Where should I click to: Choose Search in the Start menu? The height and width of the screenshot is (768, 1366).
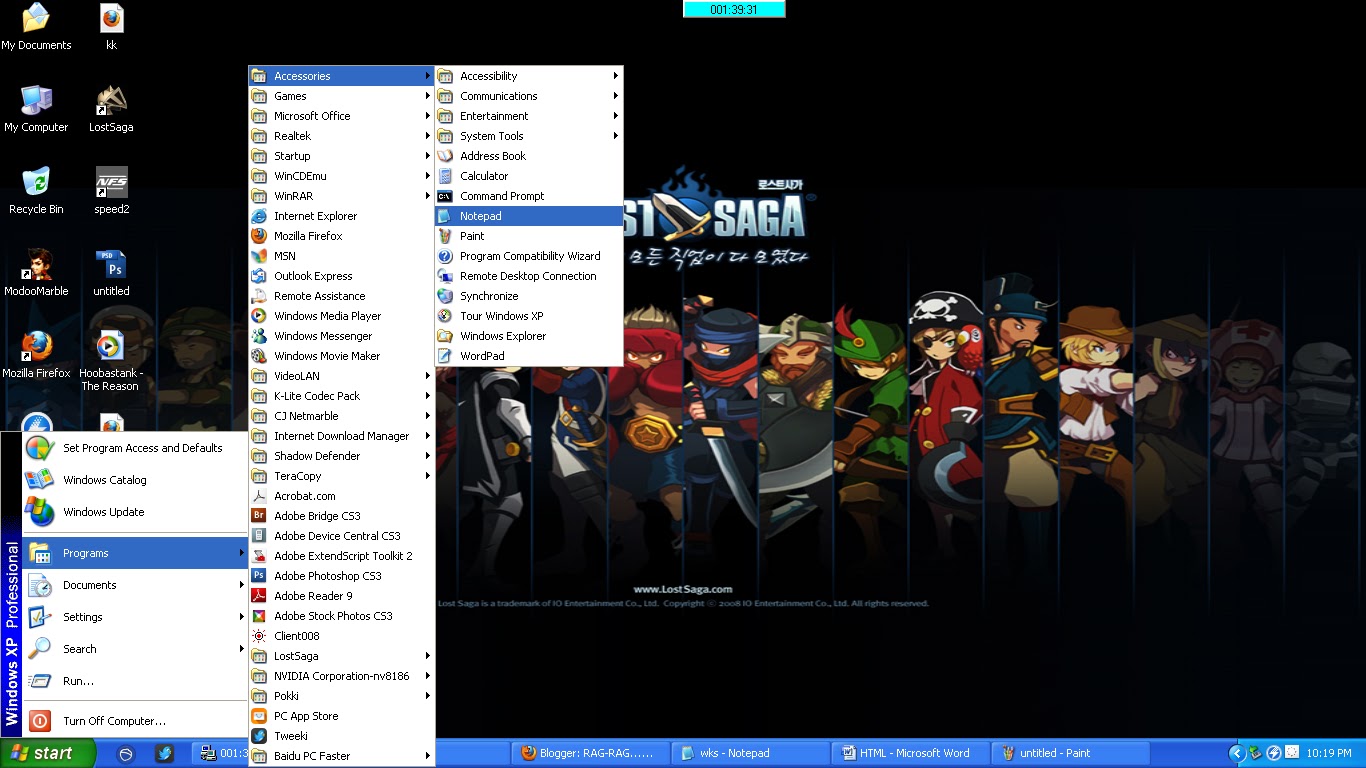point(135,649)
